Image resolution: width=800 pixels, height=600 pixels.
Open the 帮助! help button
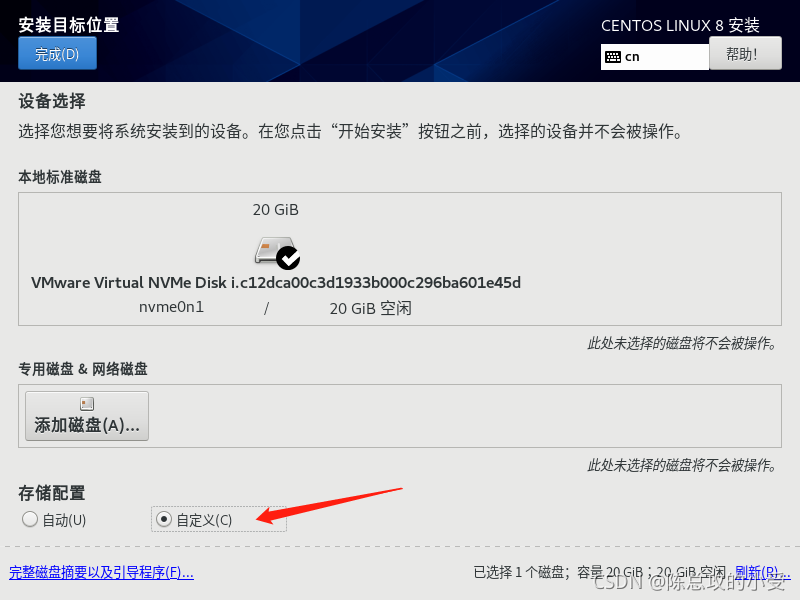coord(745,54)
